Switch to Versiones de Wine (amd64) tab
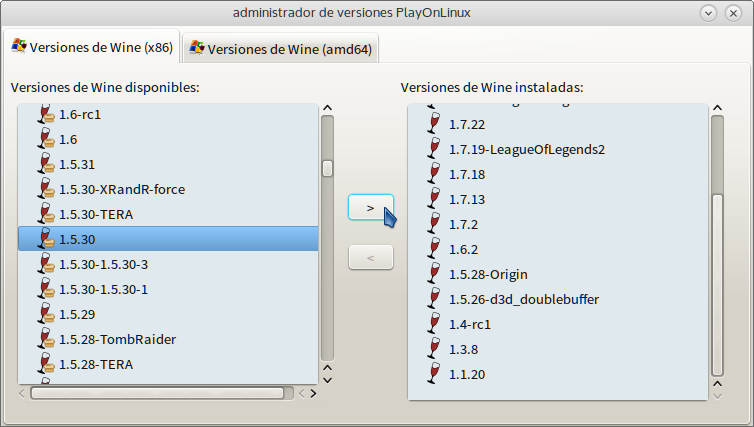 [x=281, y=48]
